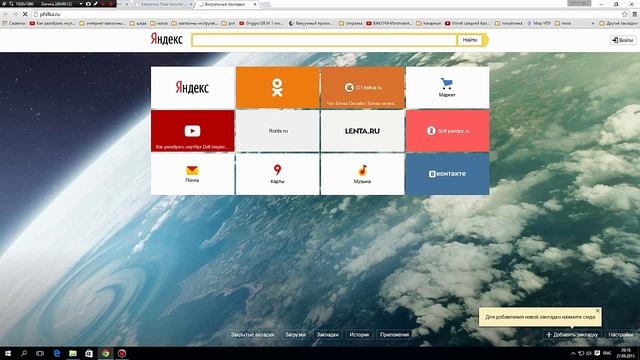Viewport: 640px width, 360px height.
Task: Click the ENG language indicator
Action: pos(607,353)
